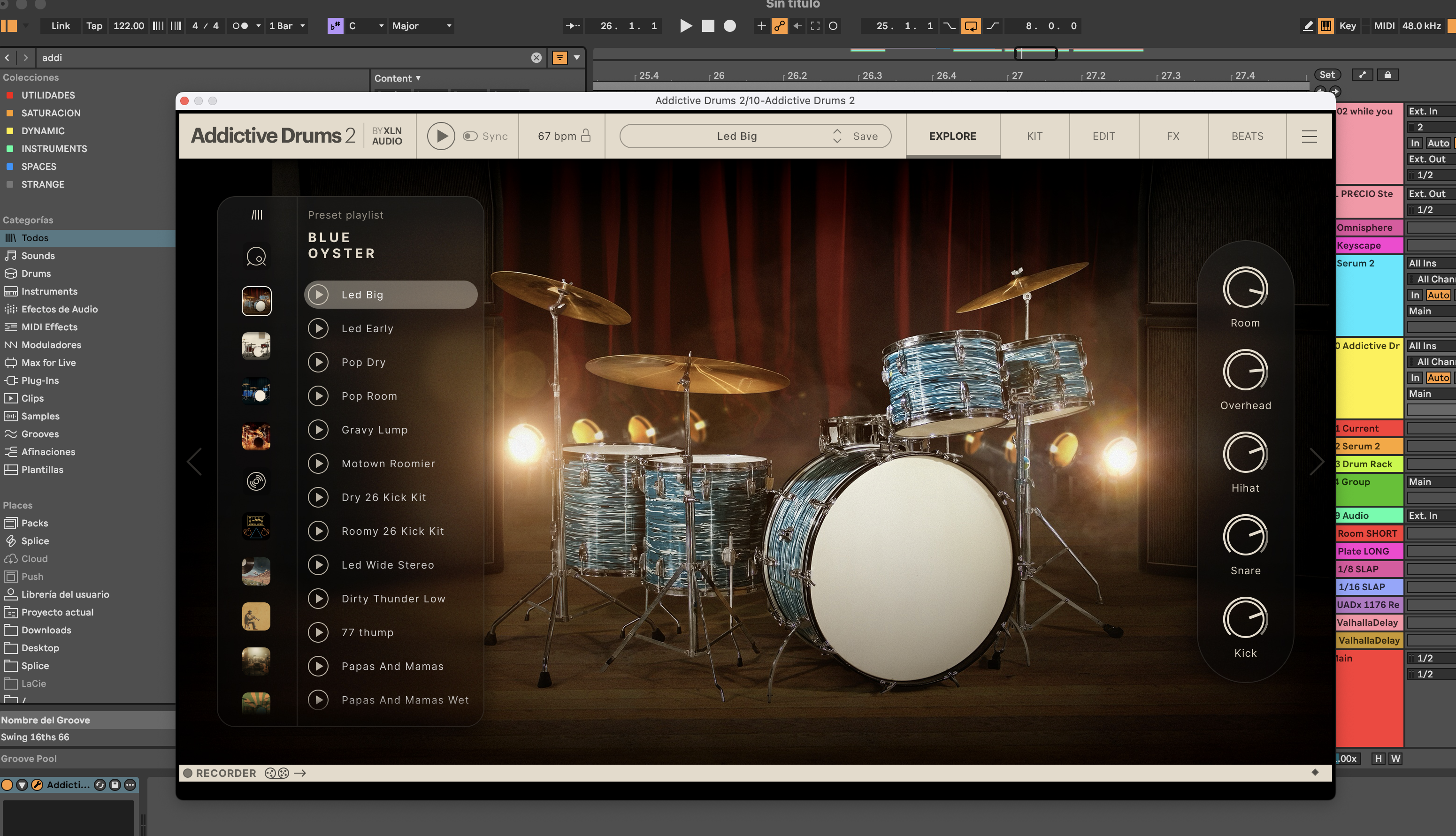Click the pencil draw-mode icon in Ableton toolbar
The height and width of the screenshot is (836, 1456).
pyautogui.click(x=1308, y=26)
